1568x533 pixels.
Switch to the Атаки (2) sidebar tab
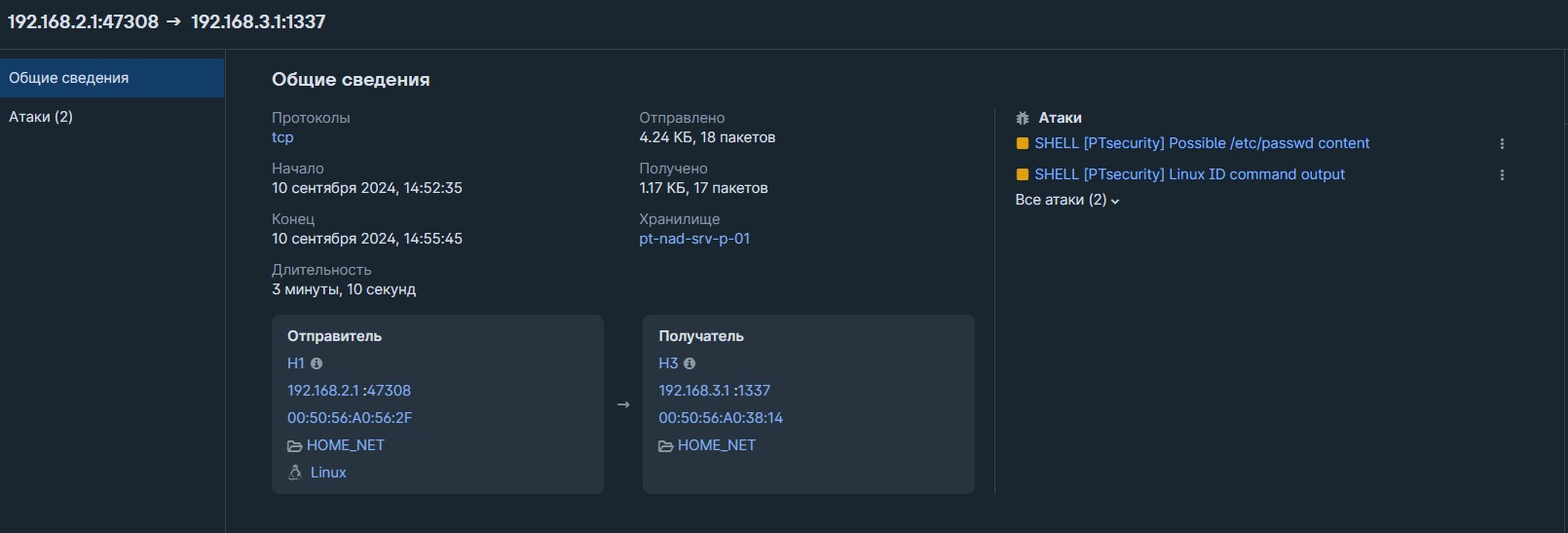tap(112, 117)
